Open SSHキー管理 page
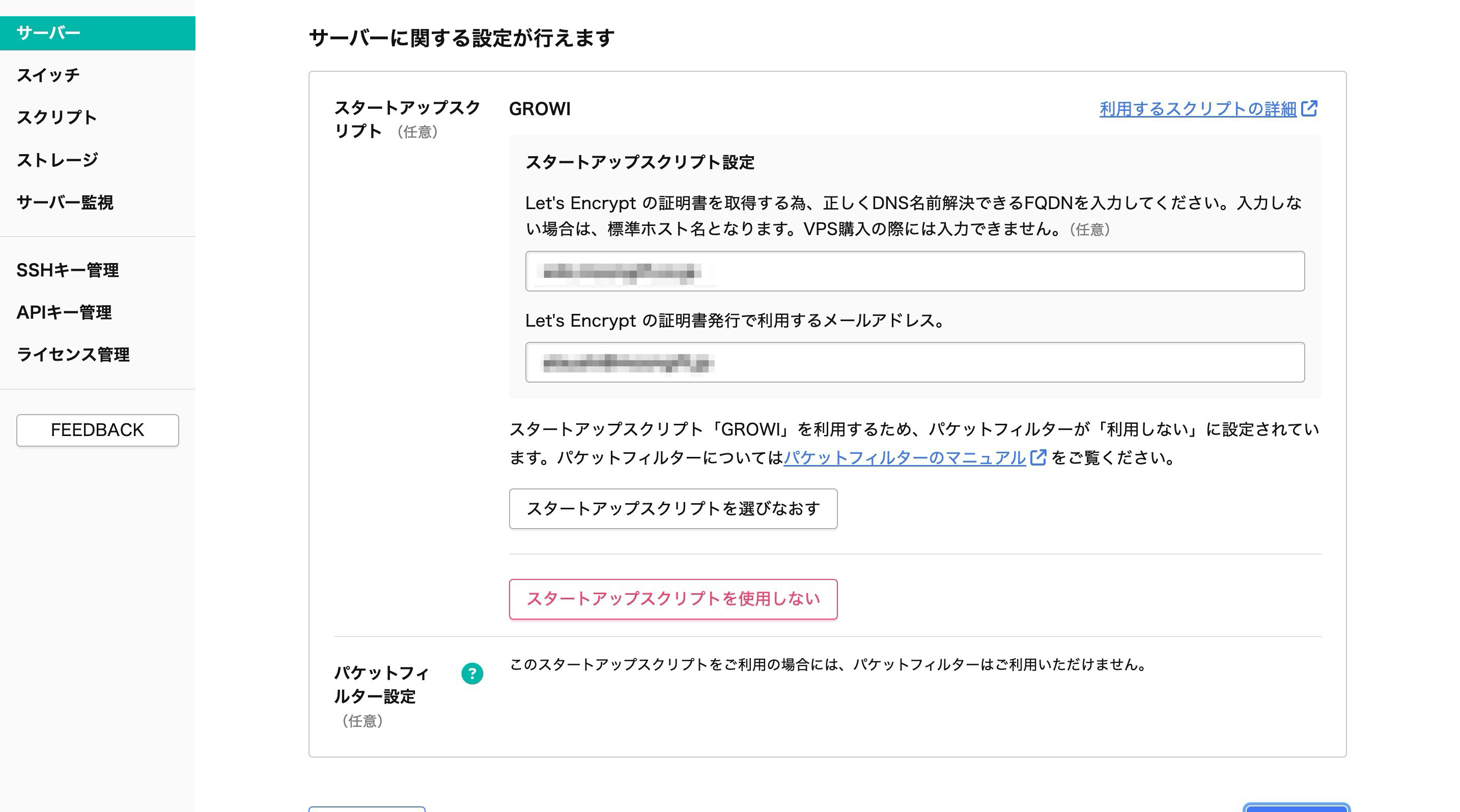Screen dimensions: 1460x812 point(67,270)
